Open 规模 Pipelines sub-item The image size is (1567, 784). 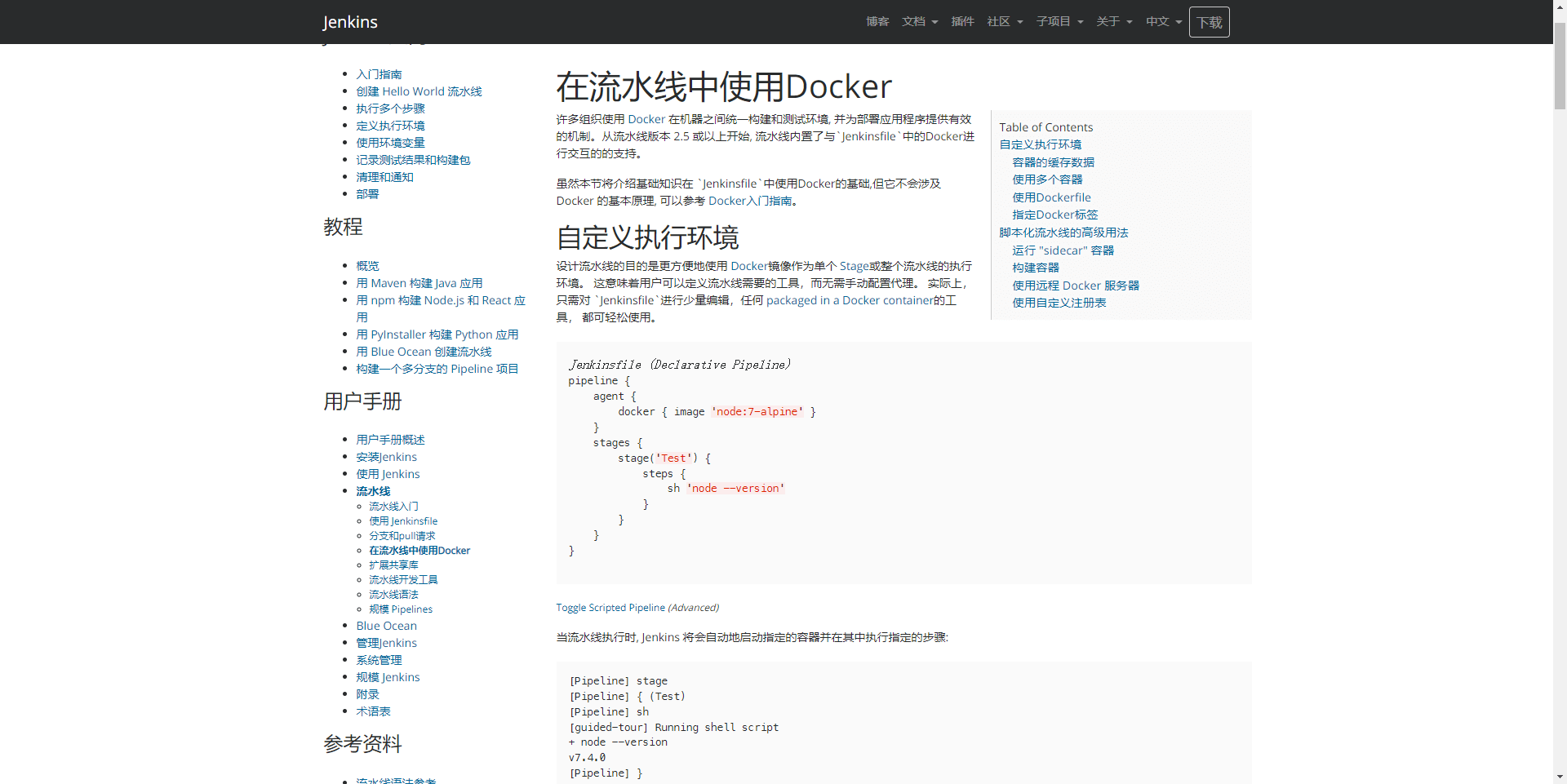pos(401,609)
